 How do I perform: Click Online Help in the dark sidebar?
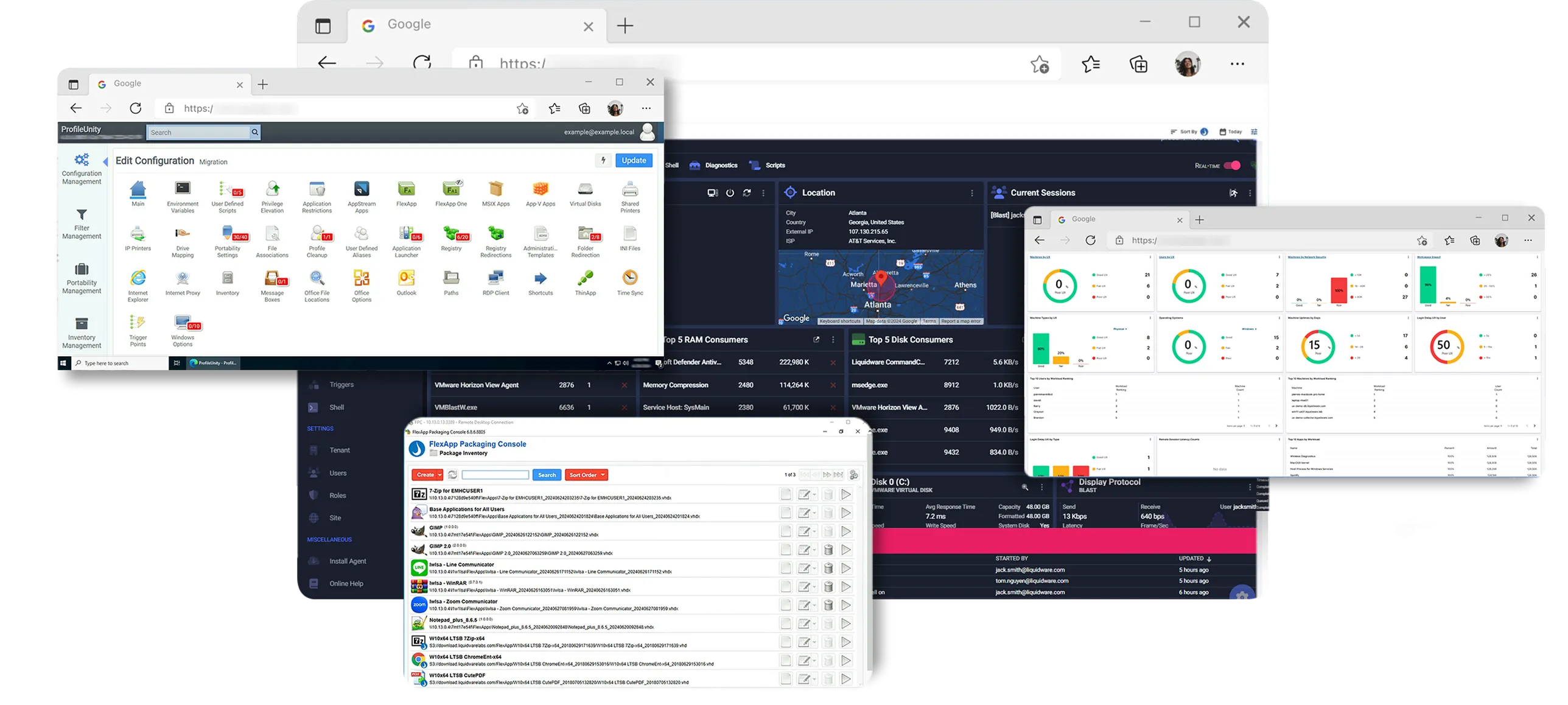tap(336, 584)
